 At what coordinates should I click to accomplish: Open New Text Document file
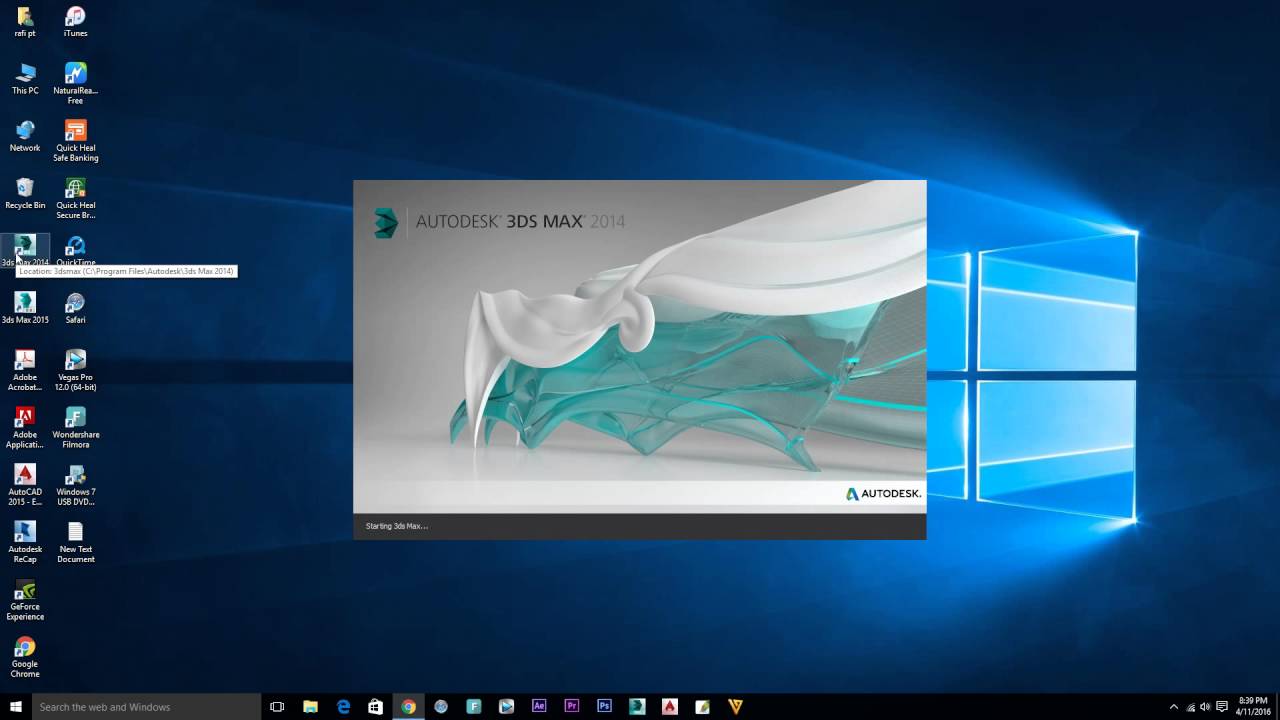(75, 542)
